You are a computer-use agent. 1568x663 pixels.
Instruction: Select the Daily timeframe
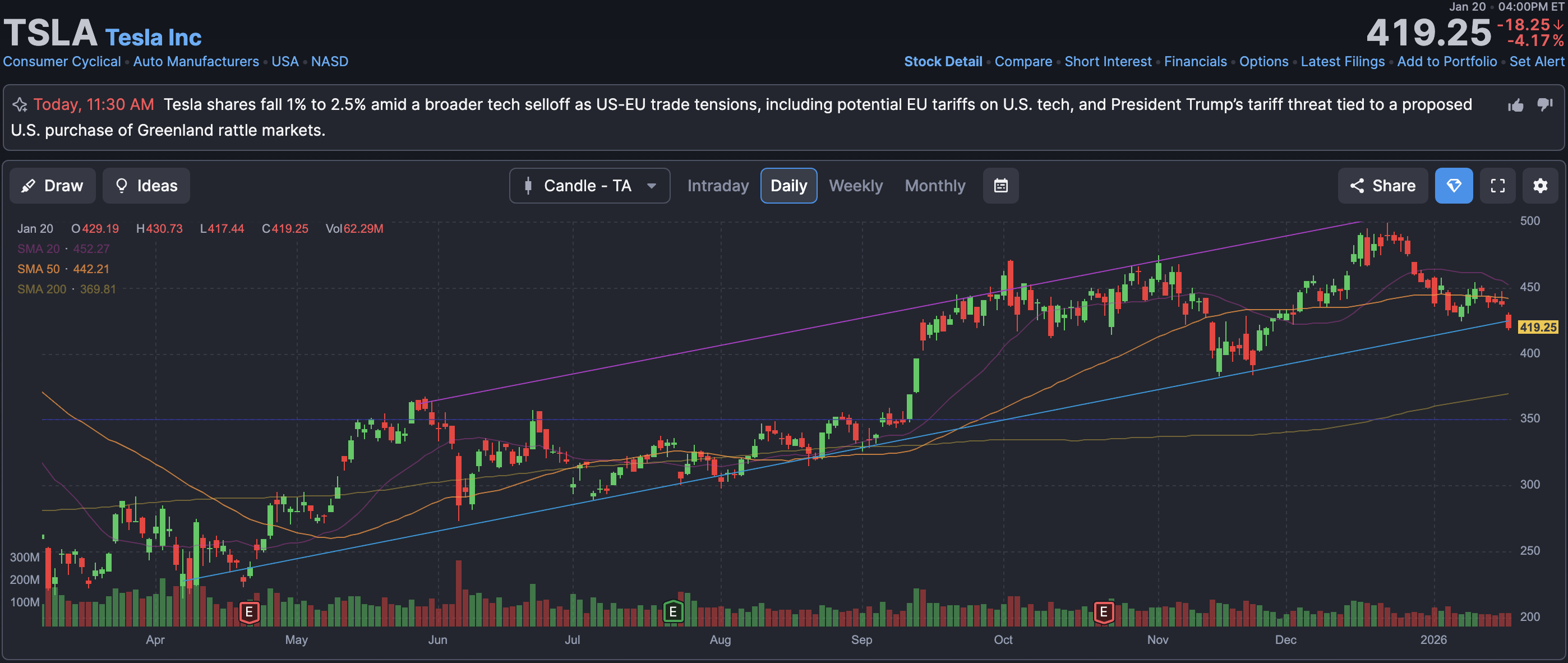[788, 186]
